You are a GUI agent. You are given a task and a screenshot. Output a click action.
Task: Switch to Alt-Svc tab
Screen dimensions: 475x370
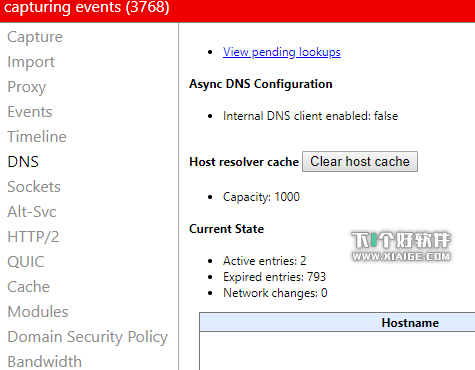point(32,212)
